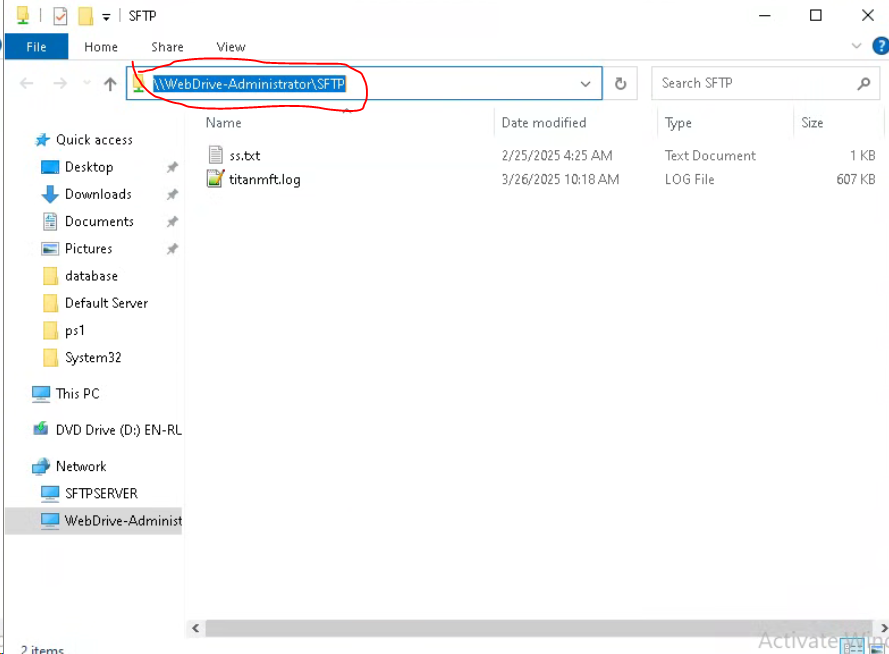Open the Help question mark icon
The image size is (889, 654).
click(x=880, y=46)
